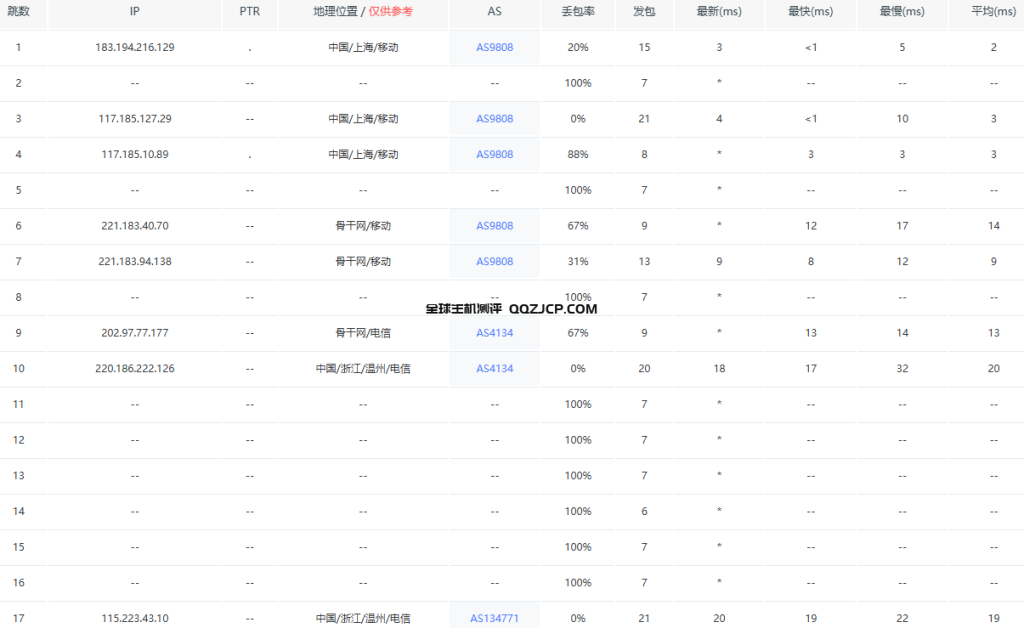Image resolution: width=1024 pixels, height=628 pixels.
Task: Open the AS4134 link on hop 9
Action: [x=494, y=332]
